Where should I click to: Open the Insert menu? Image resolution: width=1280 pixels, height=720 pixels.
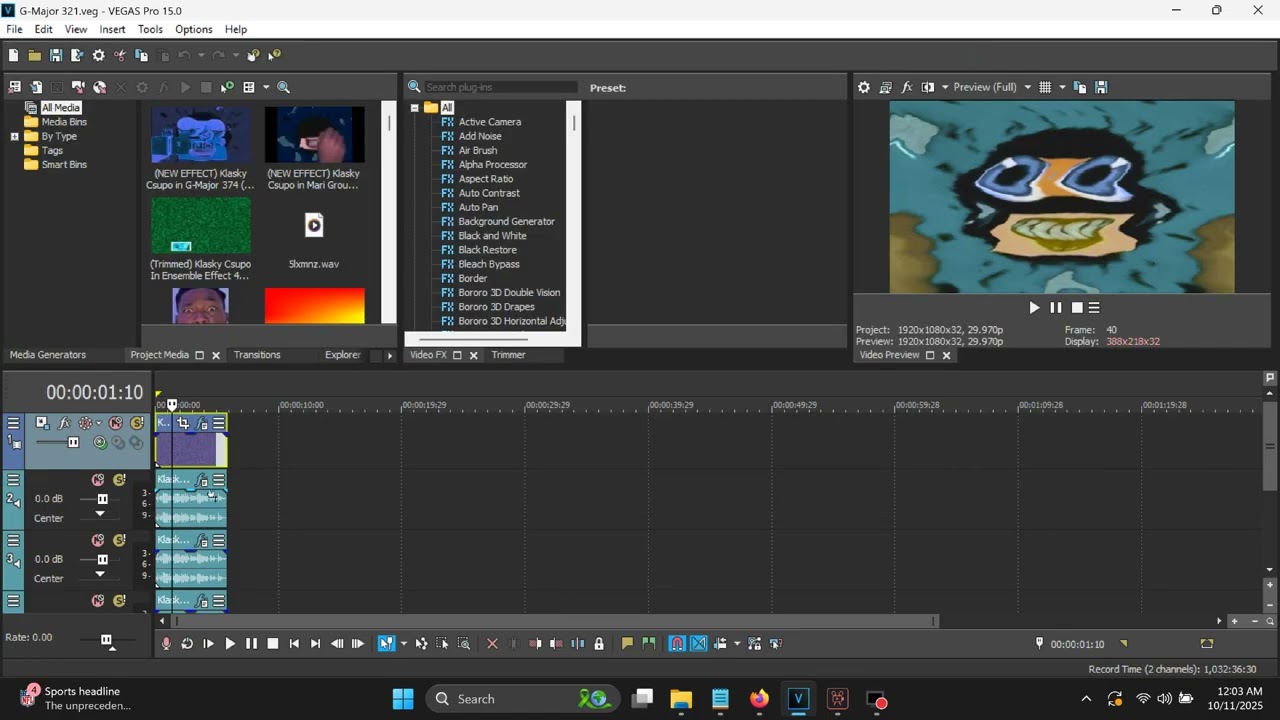(112, 29)
